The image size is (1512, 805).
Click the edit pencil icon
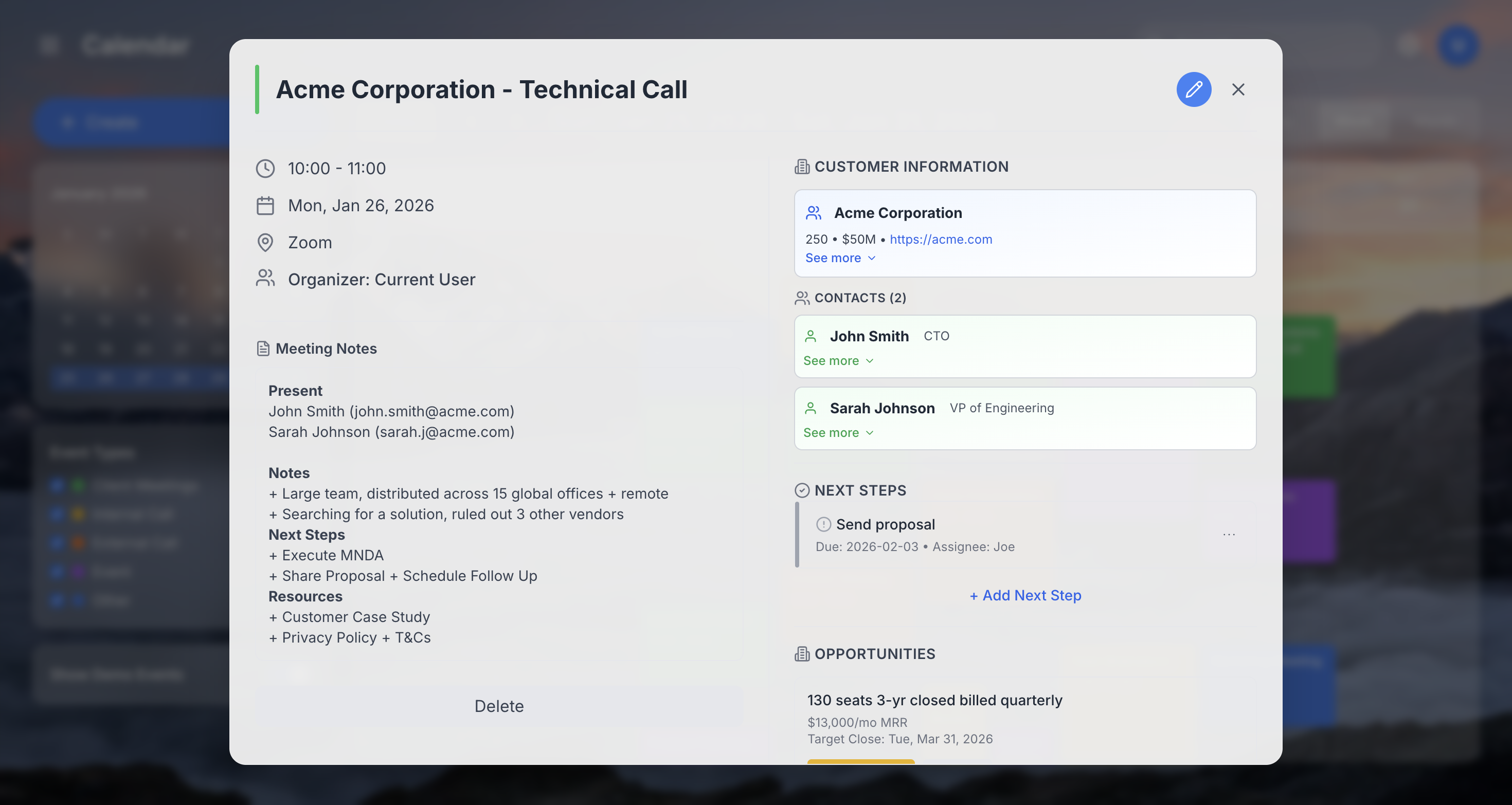coord(1194,89)
